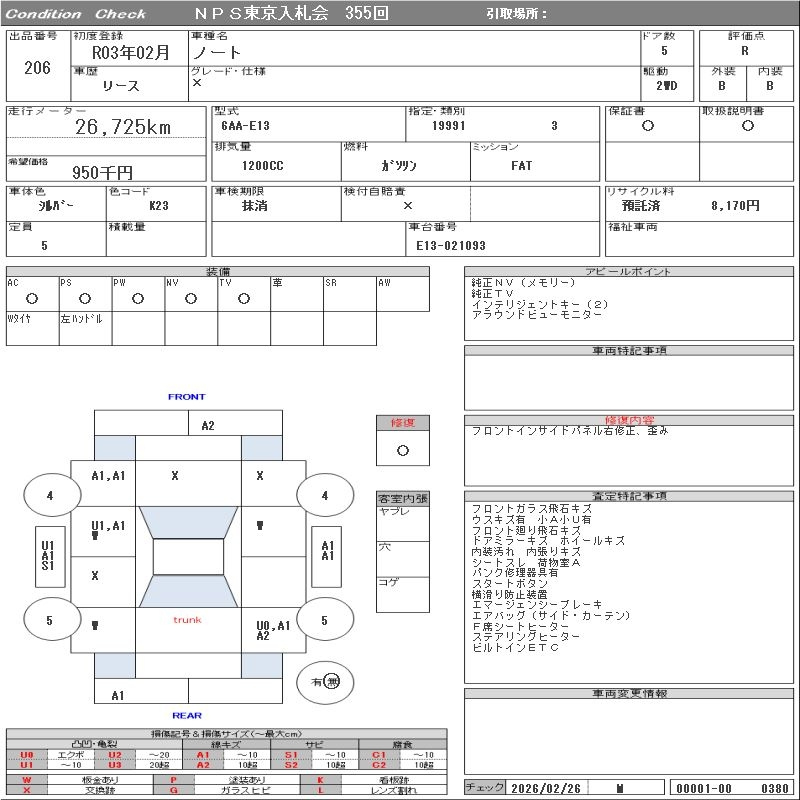Click the red W legend cell
The image size is (800, 800).
[x=27, y=779]
